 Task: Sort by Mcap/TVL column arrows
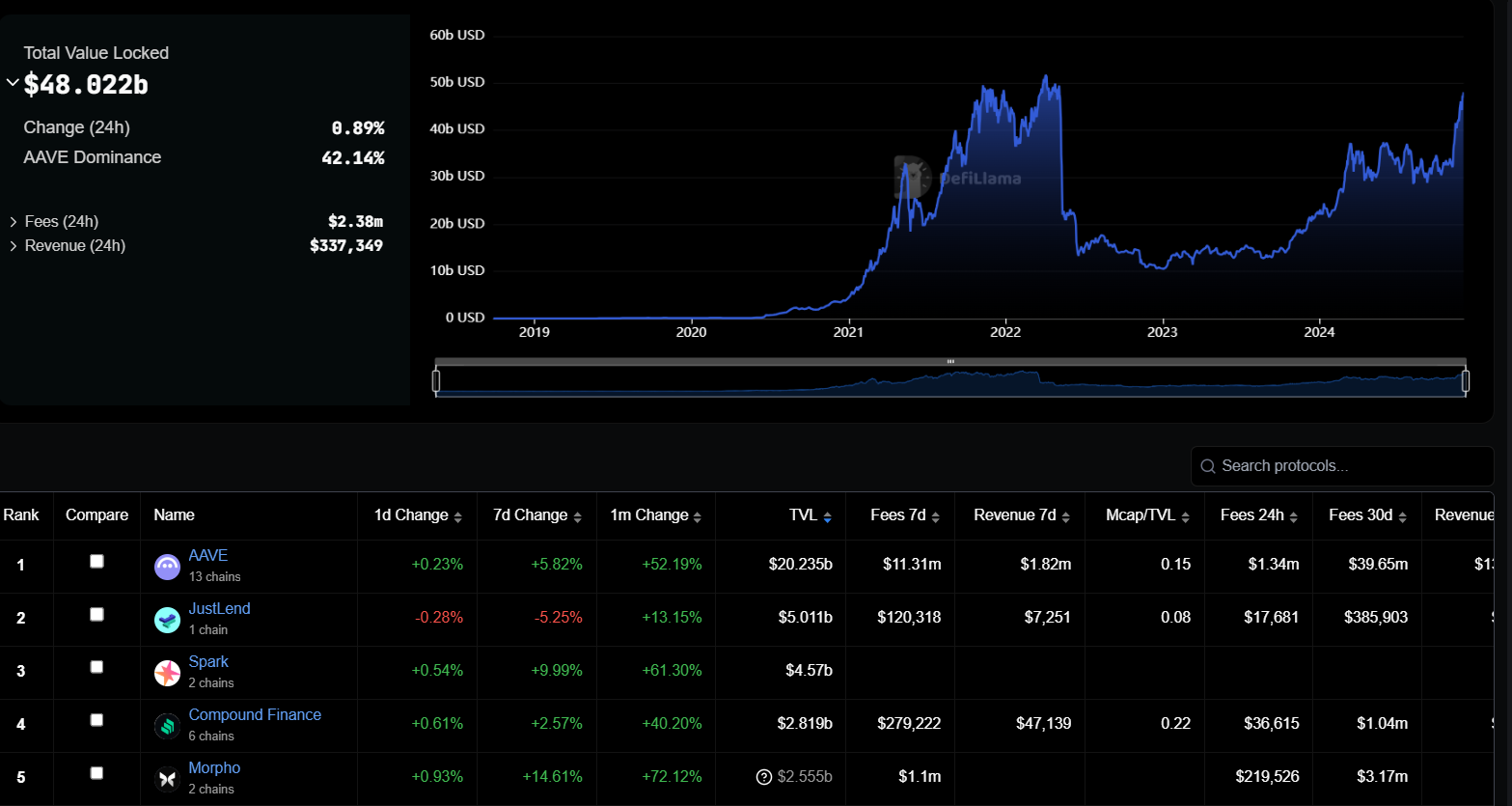[x=1186, y=517]
